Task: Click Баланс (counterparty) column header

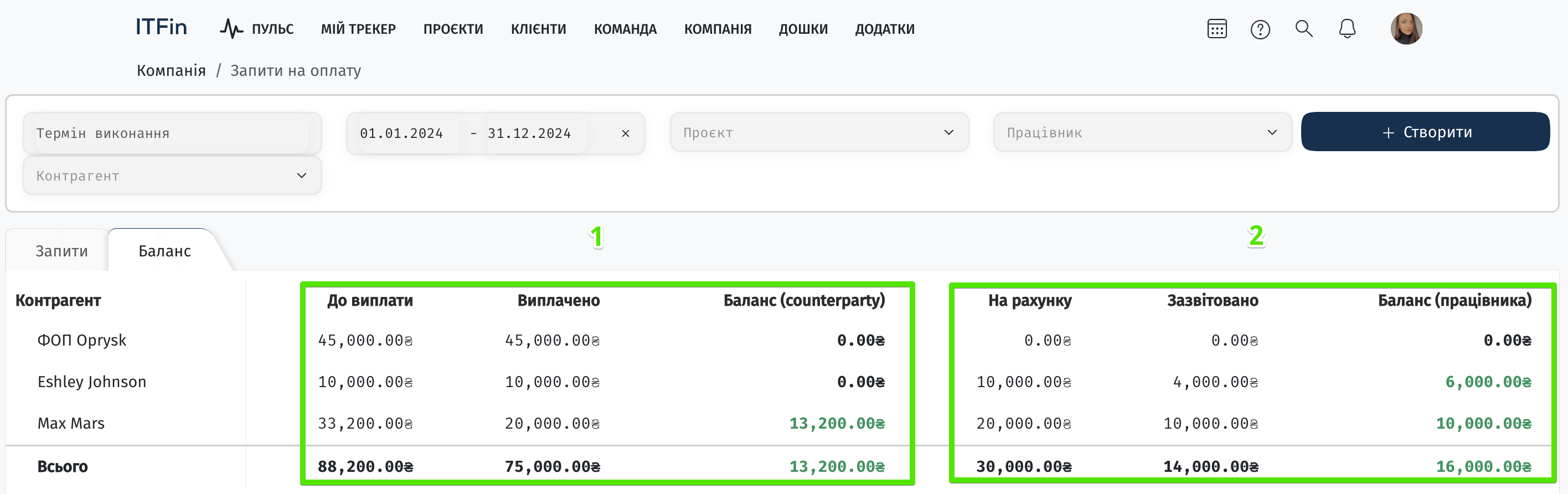Action: point(804,300)
